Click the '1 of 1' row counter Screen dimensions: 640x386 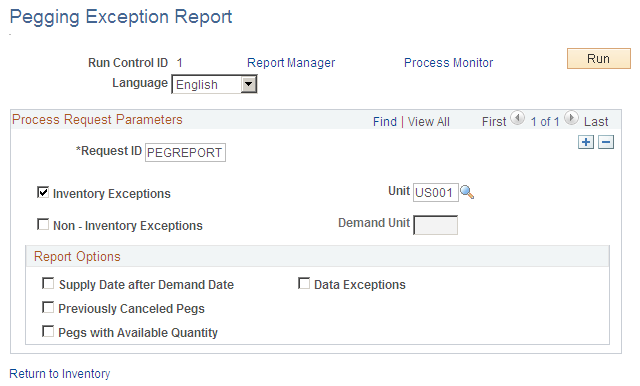pyautogui.click(x=544, y=122)
